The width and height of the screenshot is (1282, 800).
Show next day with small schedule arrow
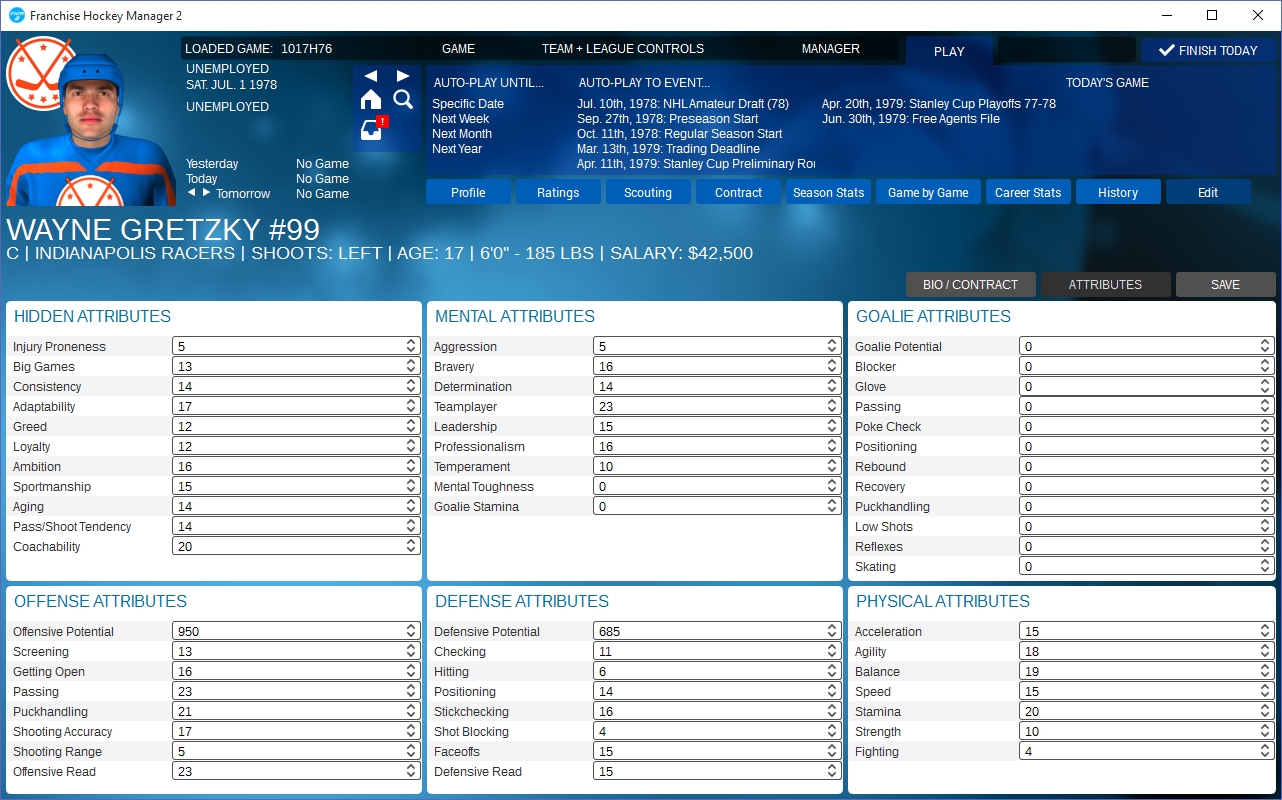point(207,192)
